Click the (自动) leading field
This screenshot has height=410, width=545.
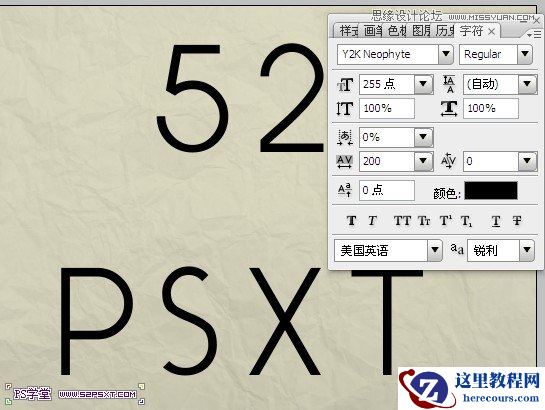click(x=491, y=84)
